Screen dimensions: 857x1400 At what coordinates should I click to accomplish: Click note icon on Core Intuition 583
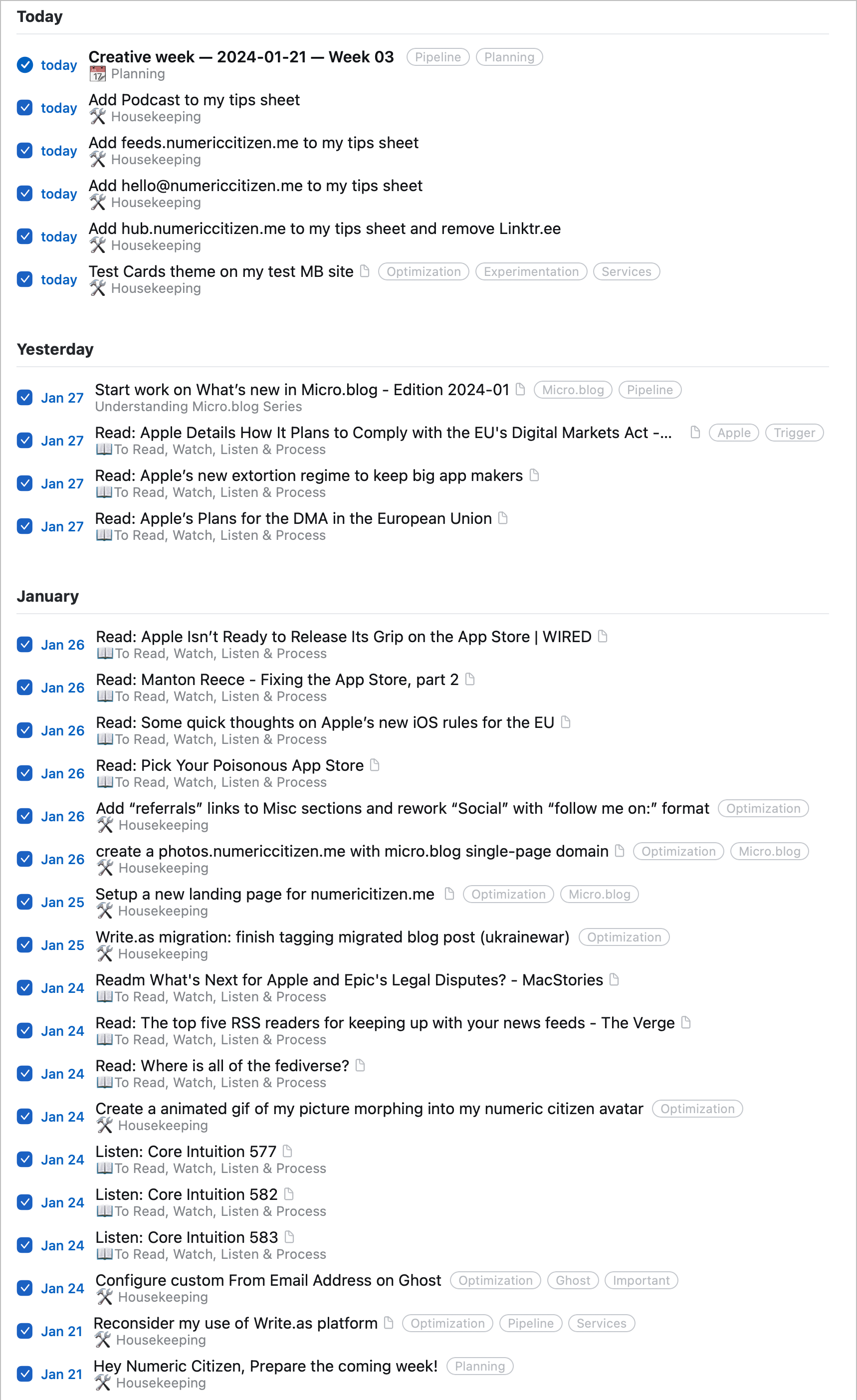click(289, 1237)
